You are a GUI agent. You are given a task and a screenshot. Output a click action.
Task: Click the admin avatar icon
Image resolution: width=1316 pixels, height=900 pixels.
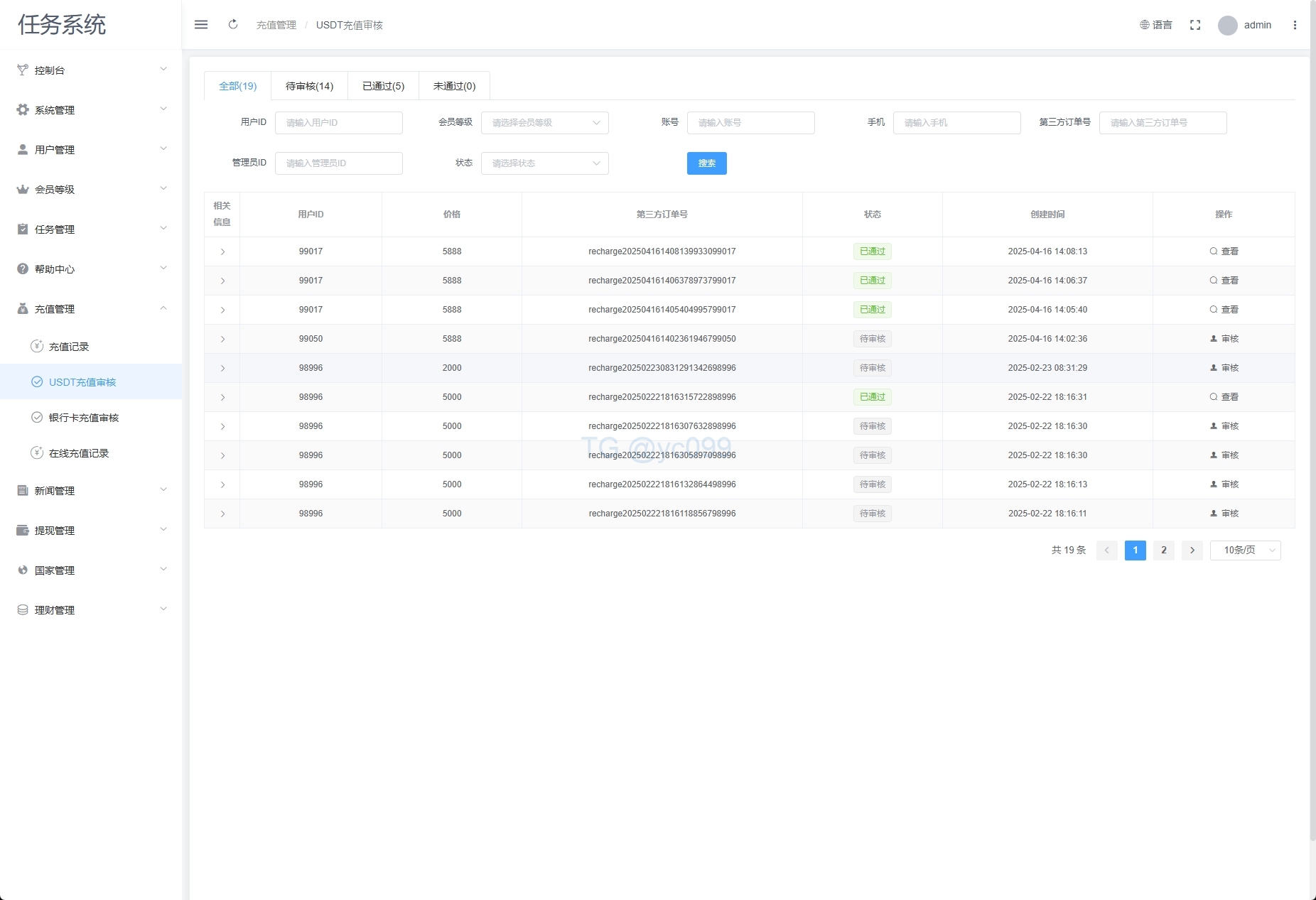(x=1227, y=26)
